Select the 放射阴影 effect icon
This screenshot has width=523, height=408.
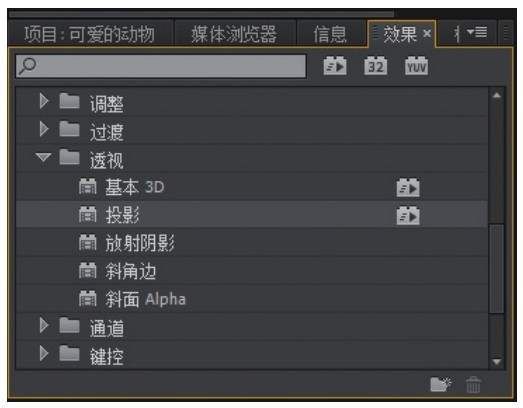88,243
